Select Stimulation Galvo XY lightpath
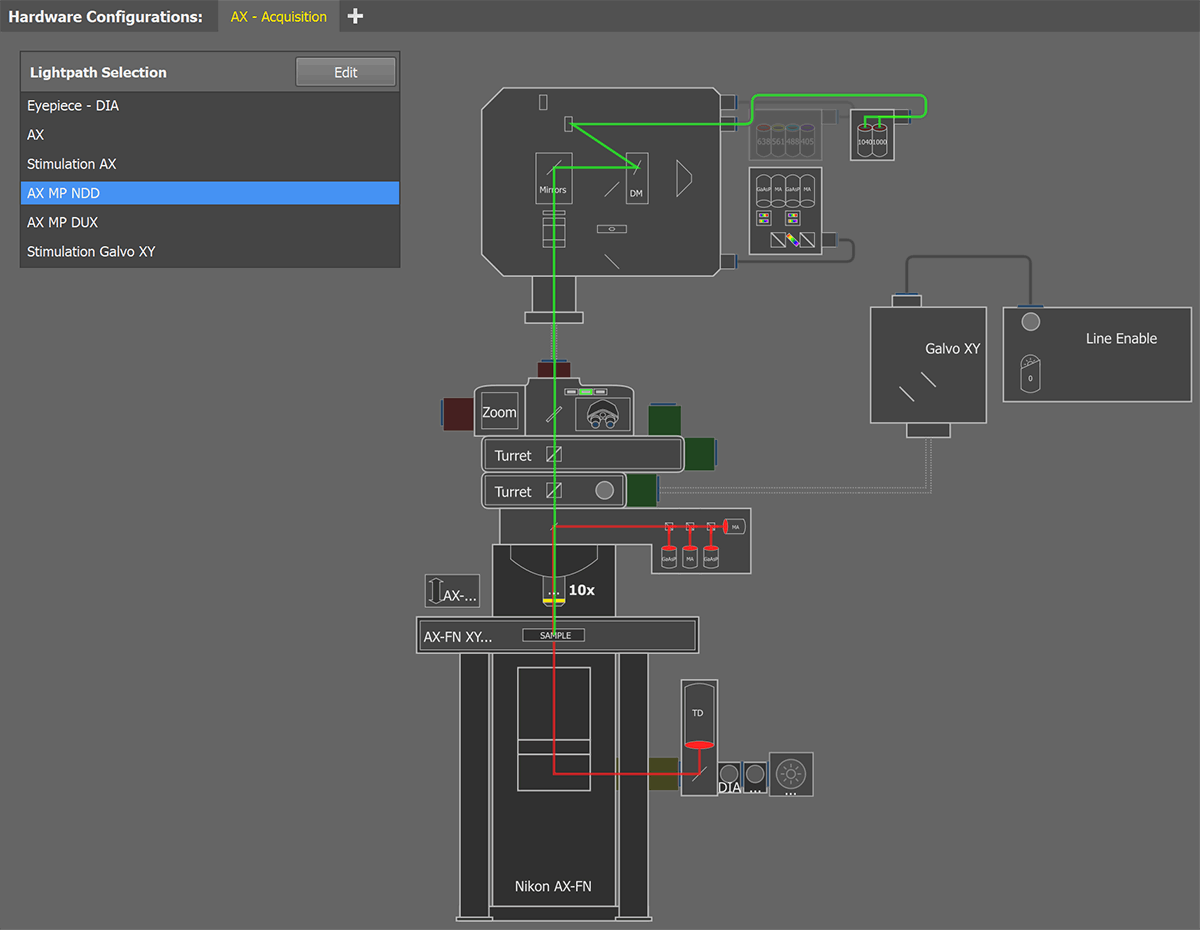Screen dimensions: 1200x930 point(210,252)
